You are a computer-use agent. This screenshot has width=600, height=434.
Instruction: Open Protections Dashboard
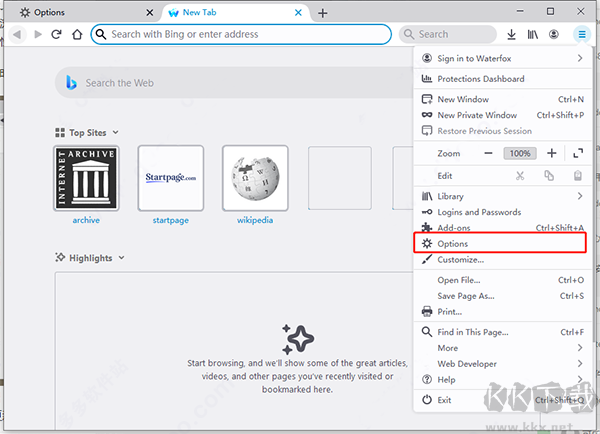point(502,79)
